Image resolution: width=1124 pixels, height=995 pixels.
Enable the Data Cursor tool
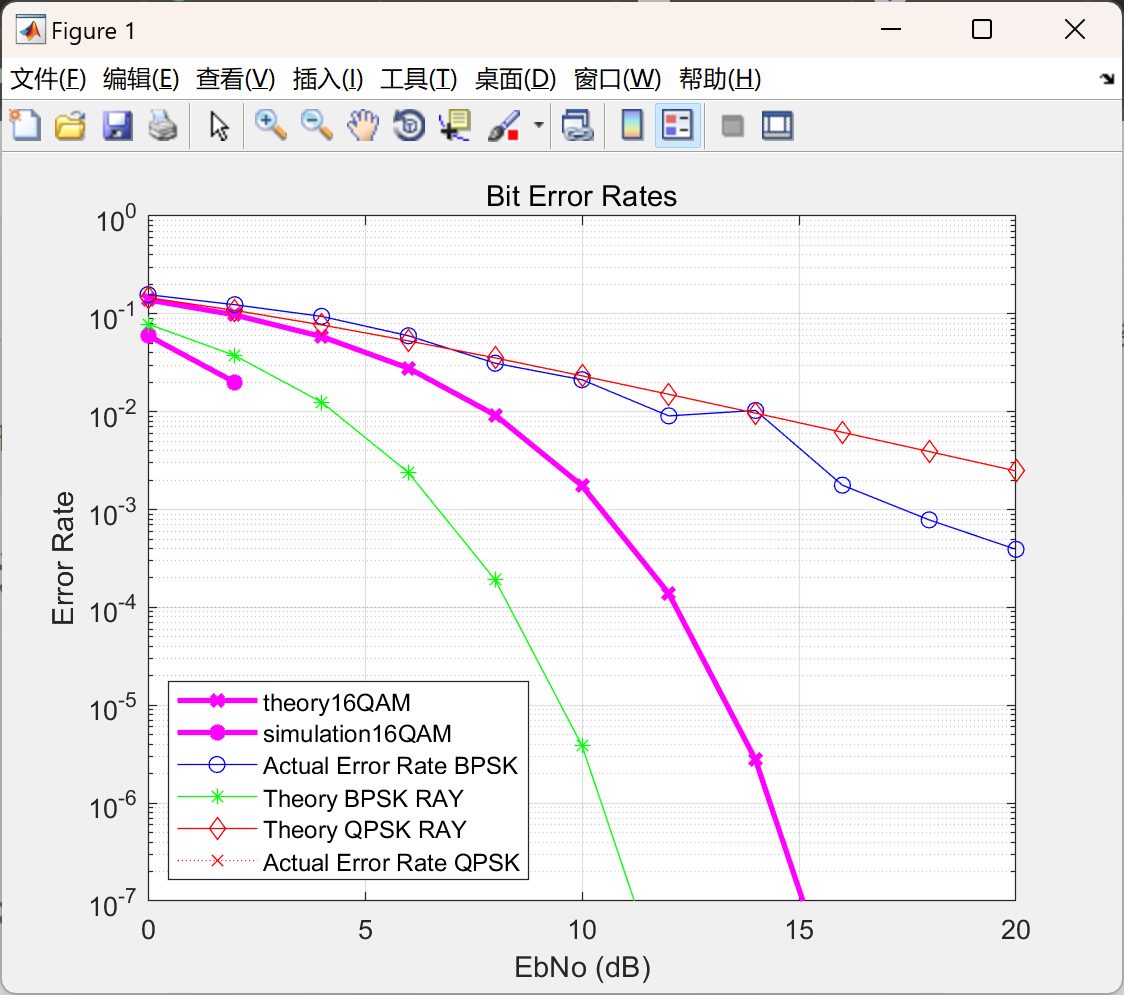455,125
